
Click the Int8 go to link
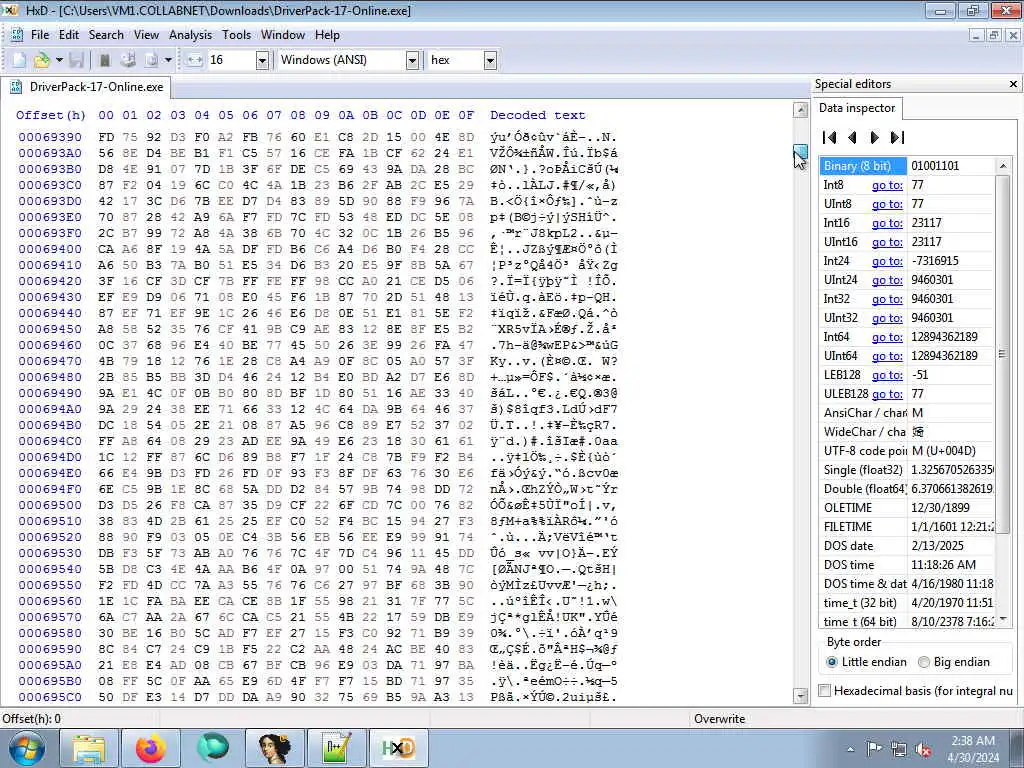tap(887, 185)
